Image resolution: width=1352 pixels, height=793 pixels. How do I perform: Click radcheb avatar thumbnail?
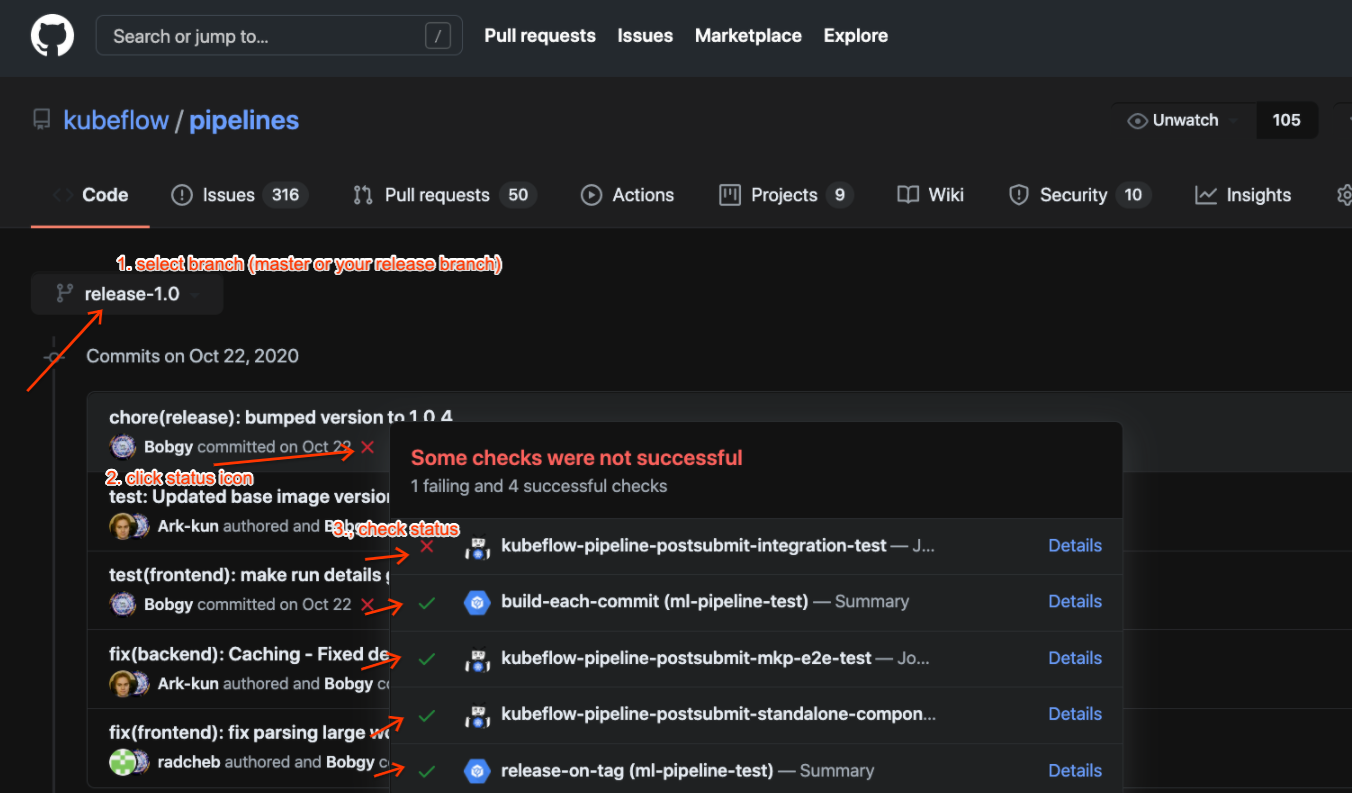[121, 762]
